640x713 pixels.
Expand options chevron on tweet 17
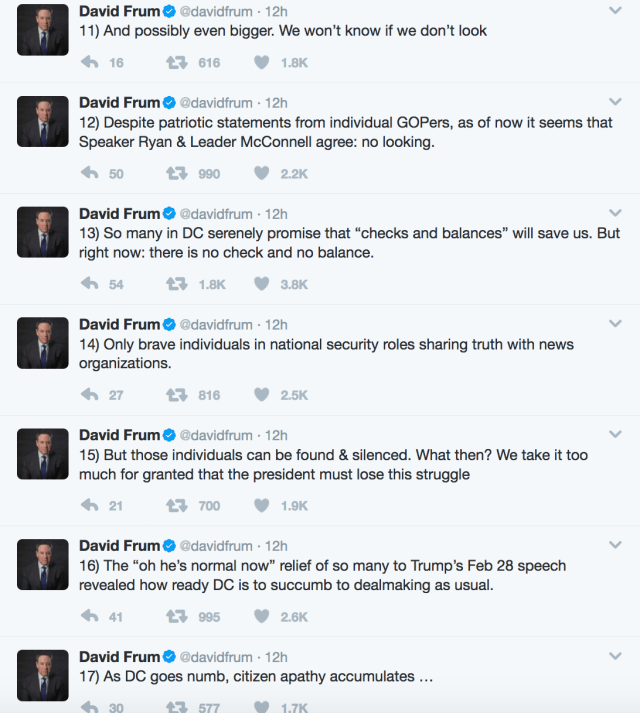614,657
